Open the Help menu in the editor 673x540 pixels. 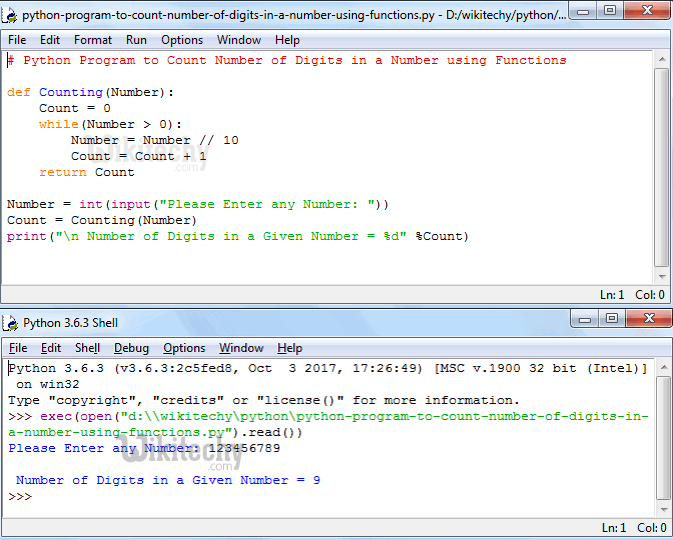tap(287, 40)
